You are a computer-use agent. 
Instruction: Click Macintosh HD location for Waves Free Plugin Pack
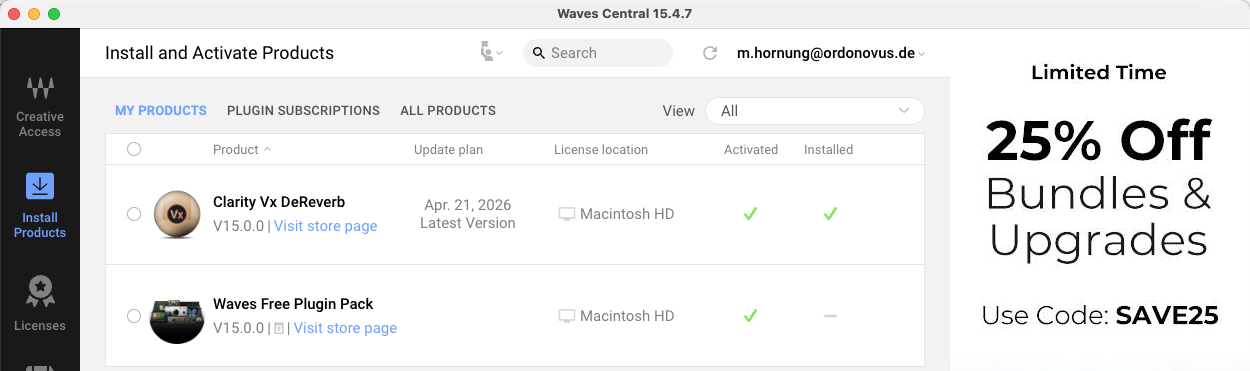tap(616, 316)
